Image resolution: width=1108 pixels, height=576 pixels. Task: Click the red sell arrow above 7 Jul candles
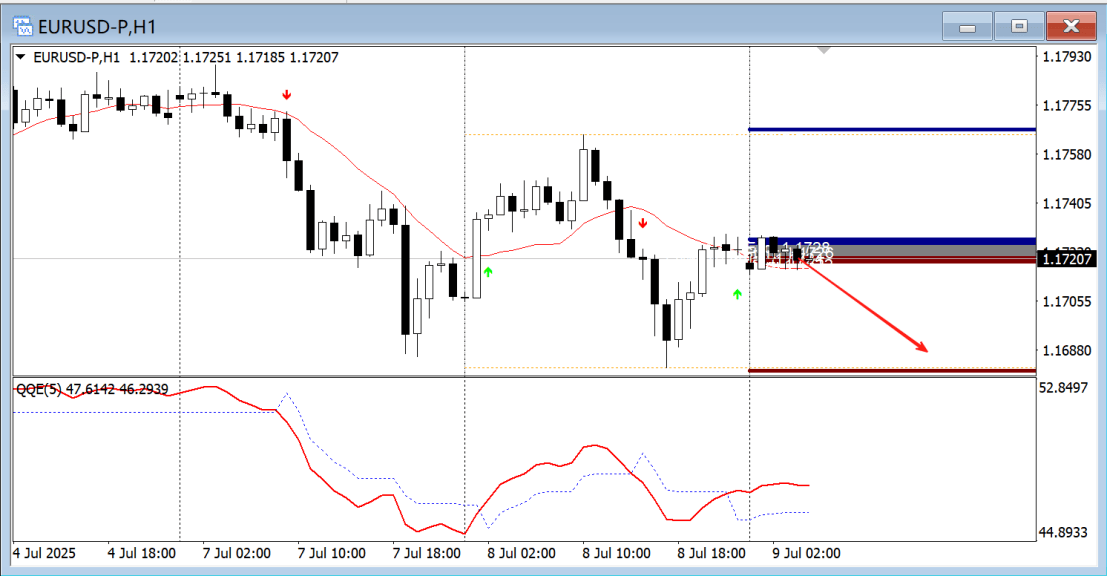point(286,95)
